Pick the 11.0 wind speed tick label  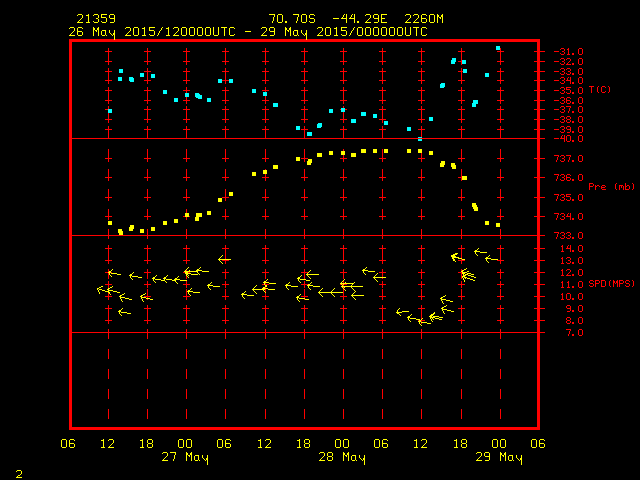point(572,285)
